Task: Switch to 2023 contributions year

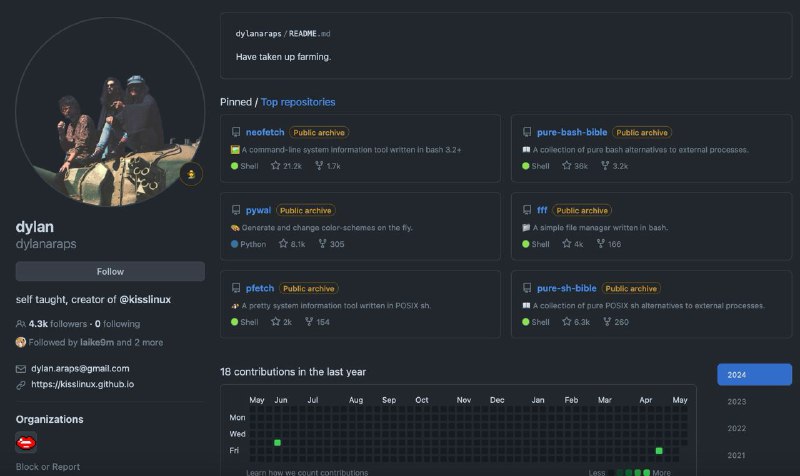Action: 737,402
